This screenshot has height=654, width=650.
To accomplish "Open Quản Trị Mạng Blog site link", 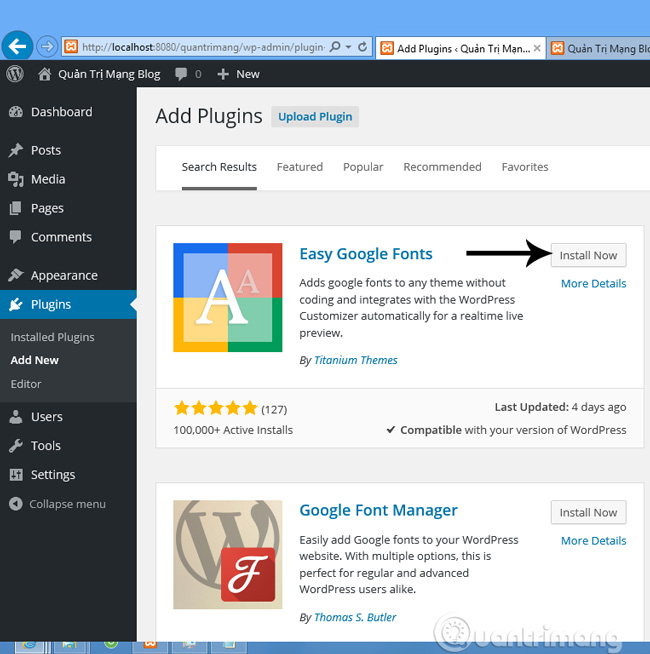I will pos(109,74).
